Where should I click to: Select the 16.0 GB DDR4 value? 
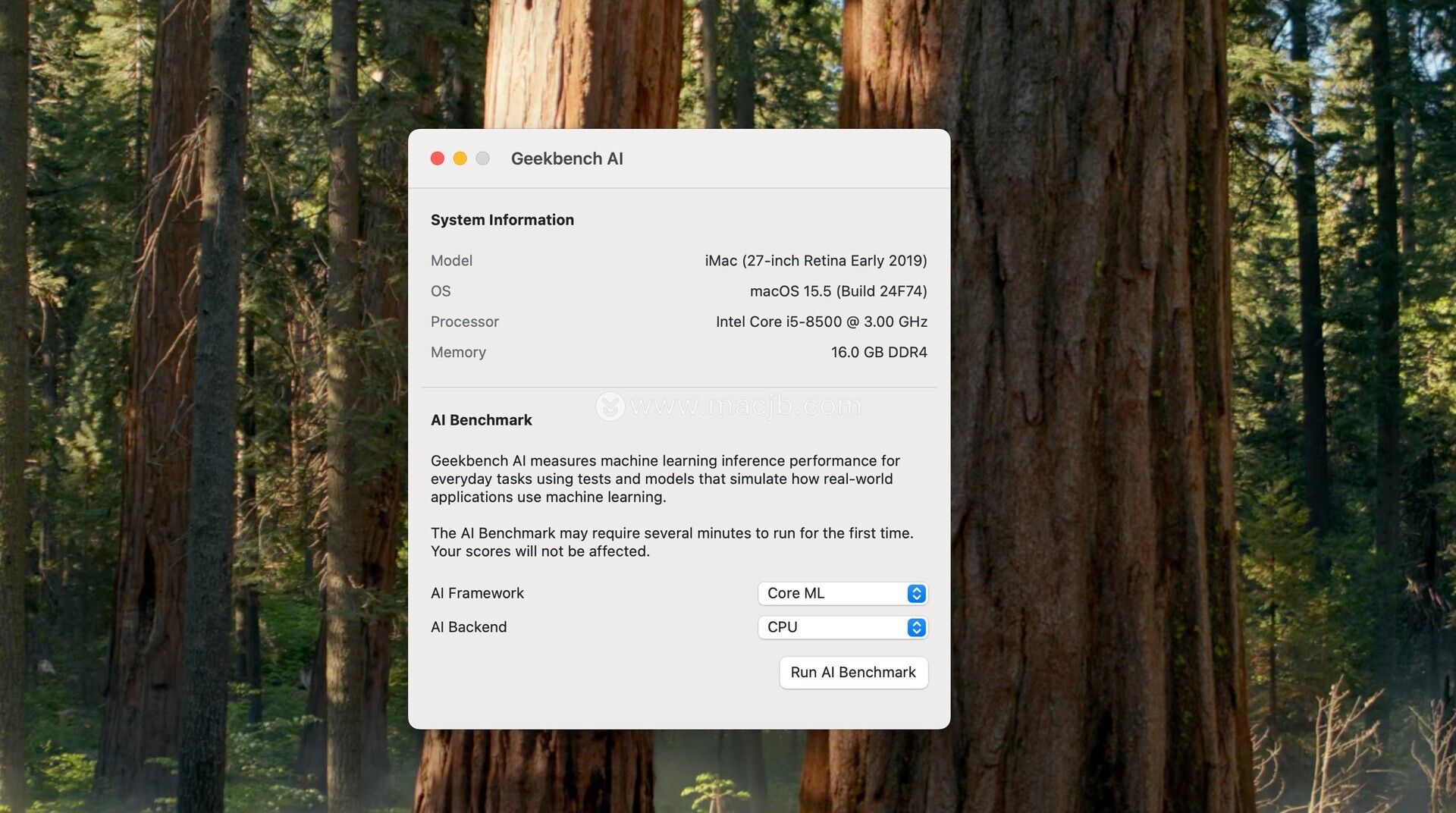pos(879,352)
